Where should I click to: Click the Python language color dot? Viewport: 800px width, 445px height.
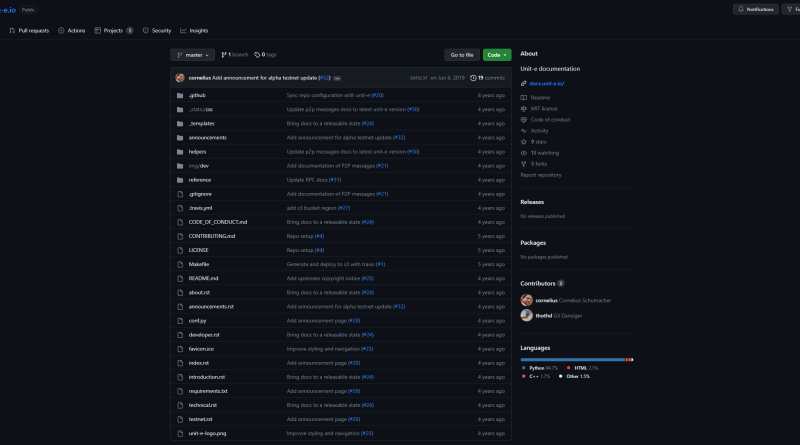523,368
